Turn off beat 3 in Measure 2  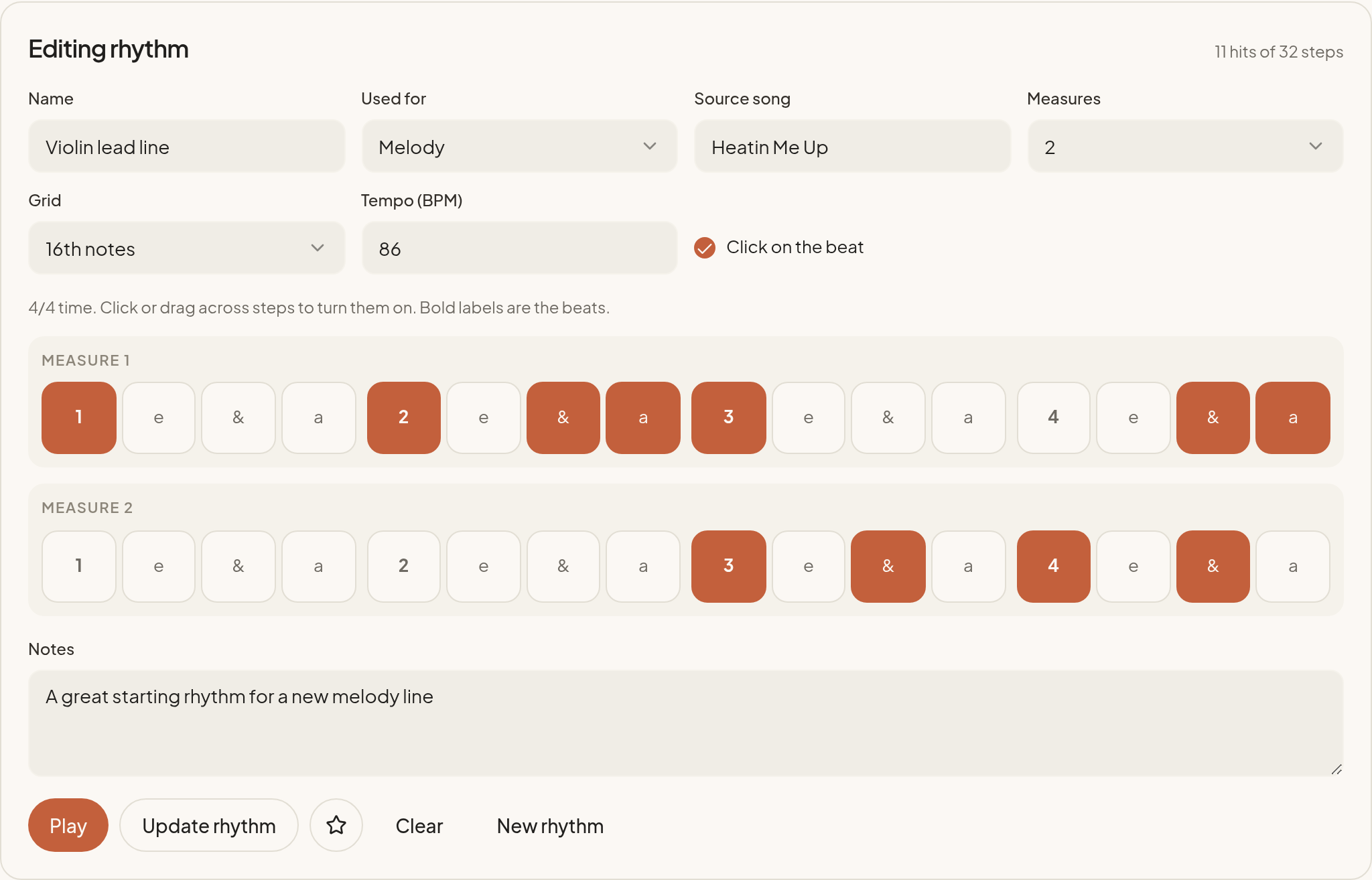(x=729, y=567)
